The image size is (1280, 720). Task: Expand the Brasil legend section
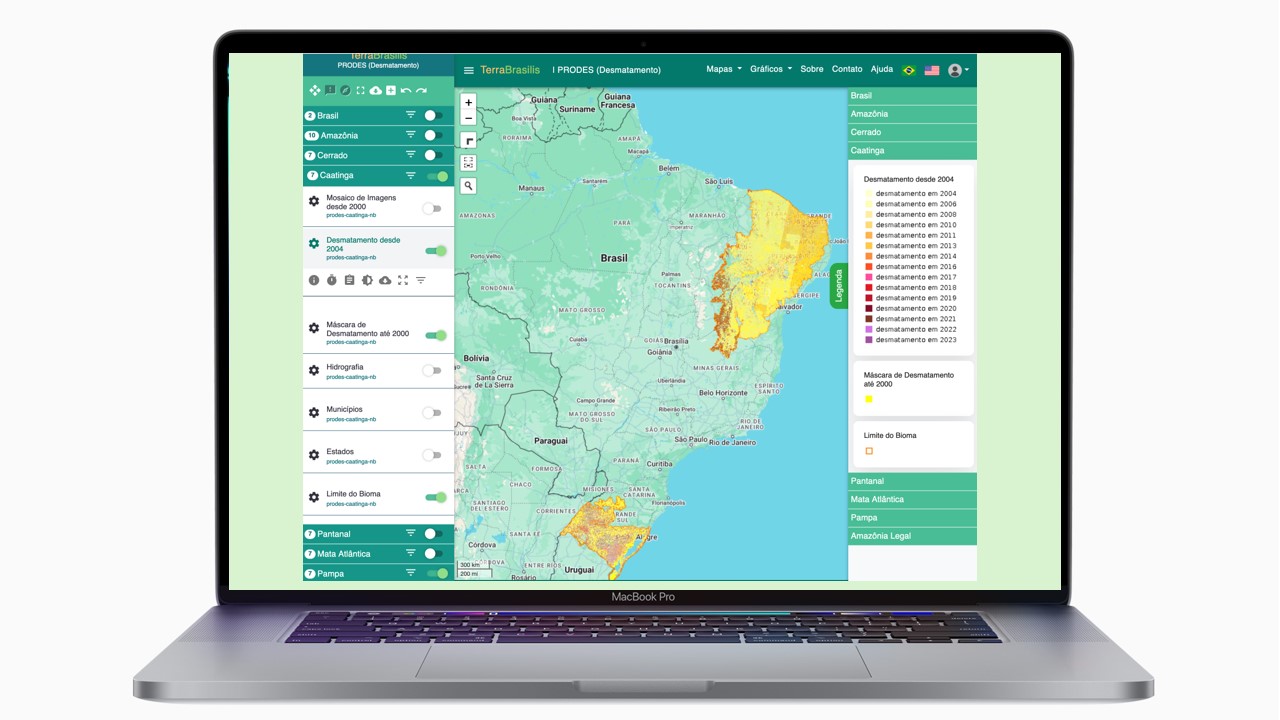[912, 96]
